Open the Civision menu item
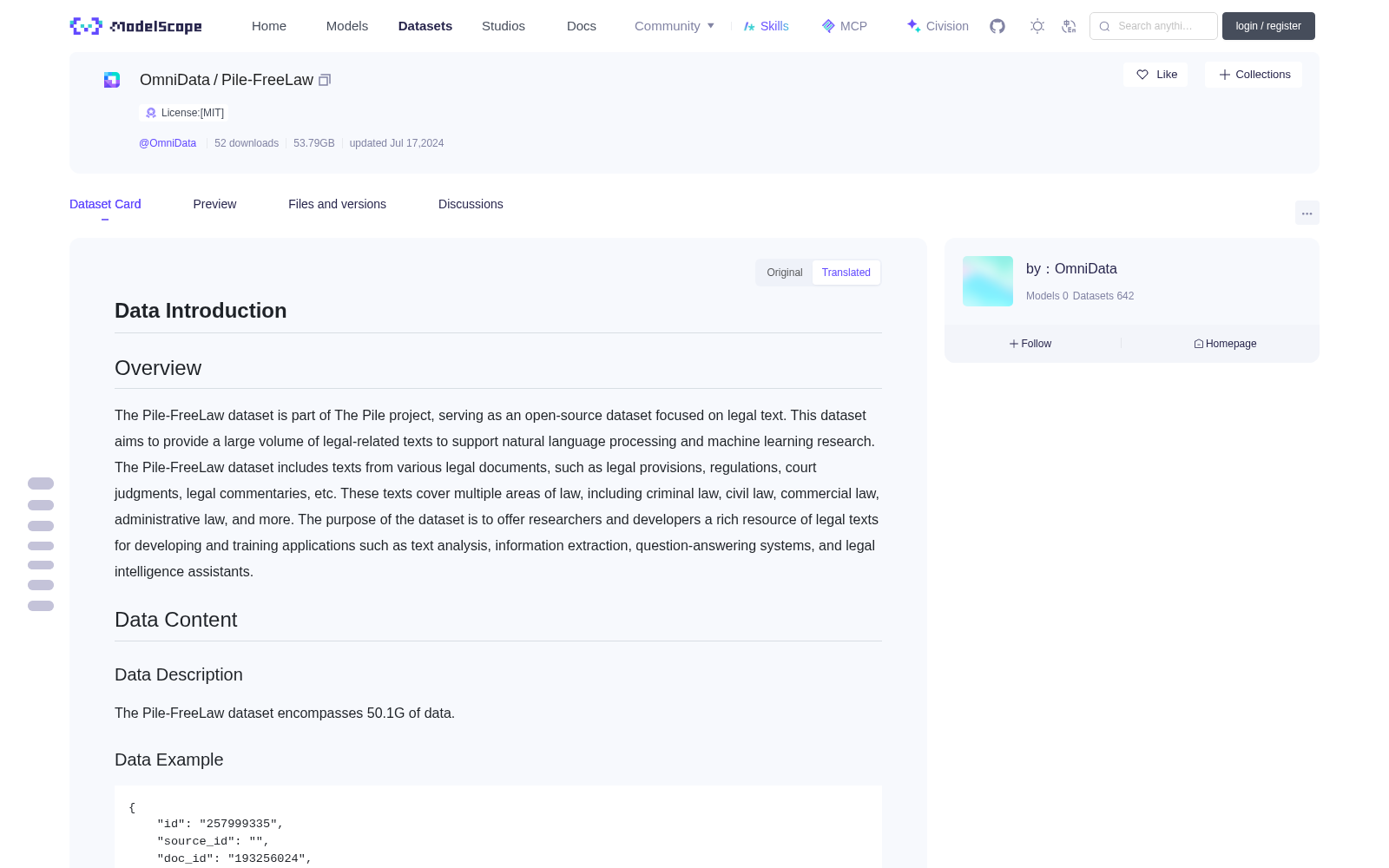The height and width of the screenshot is (868, 1389). pos(938,26)
